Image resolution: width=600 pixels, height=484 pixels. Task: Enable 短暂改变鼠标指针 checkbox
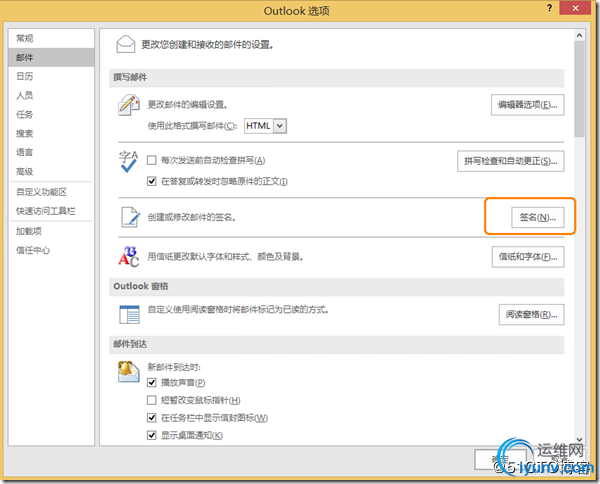(152, 400)
